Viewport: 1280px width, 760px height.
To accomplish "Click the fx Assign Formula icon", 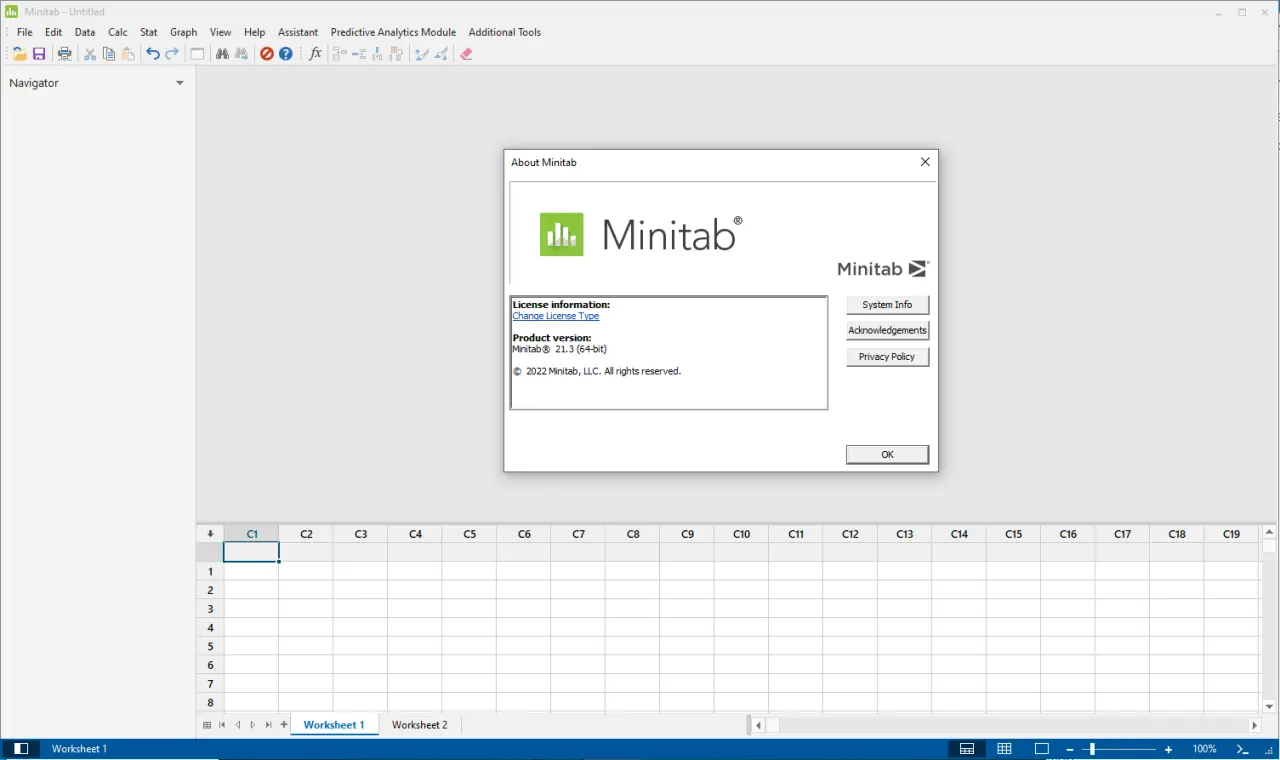I will [x=315, y=54].
